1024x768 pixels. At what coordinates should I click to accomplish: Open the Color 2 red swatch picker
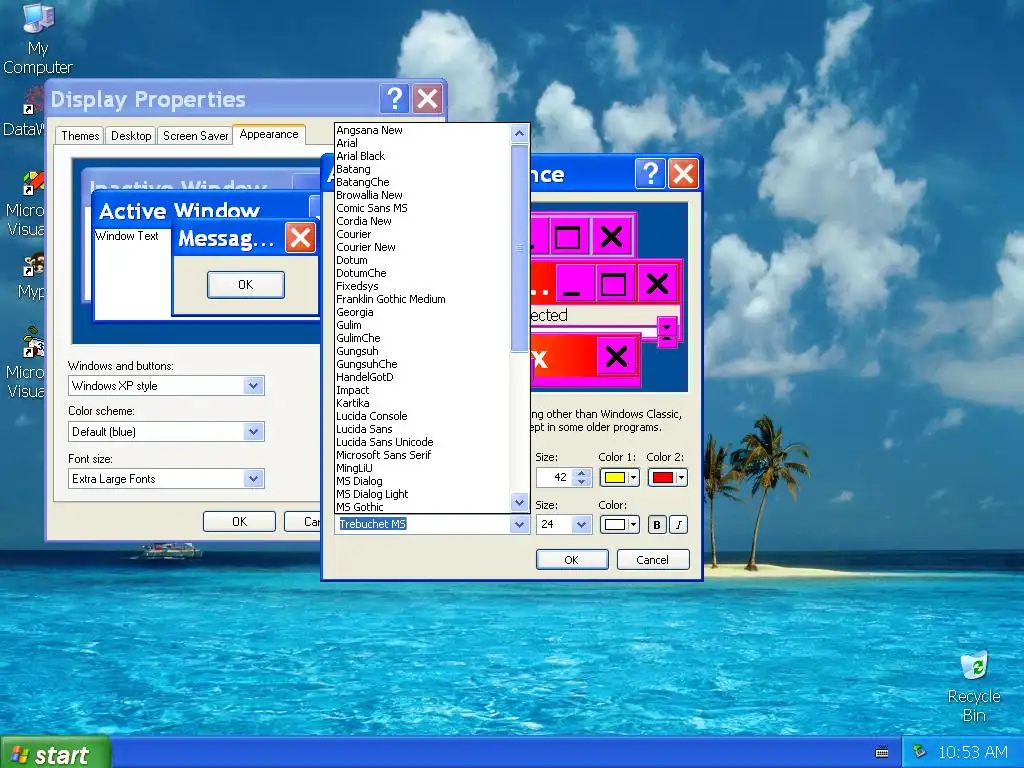pos(667,477)
